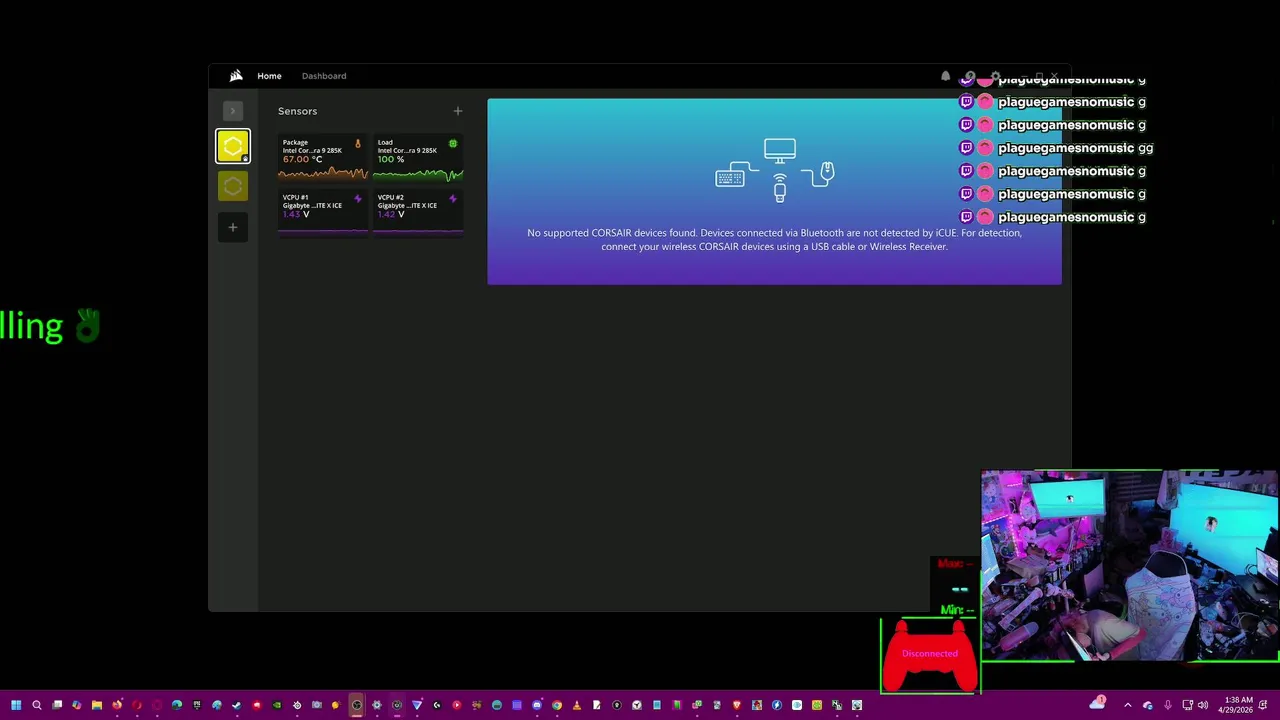Image resolution: width=1280 pixels, height=720 pixels.
Task: Open clock showing 1:38 AM
Action: tap(1238, 705)
